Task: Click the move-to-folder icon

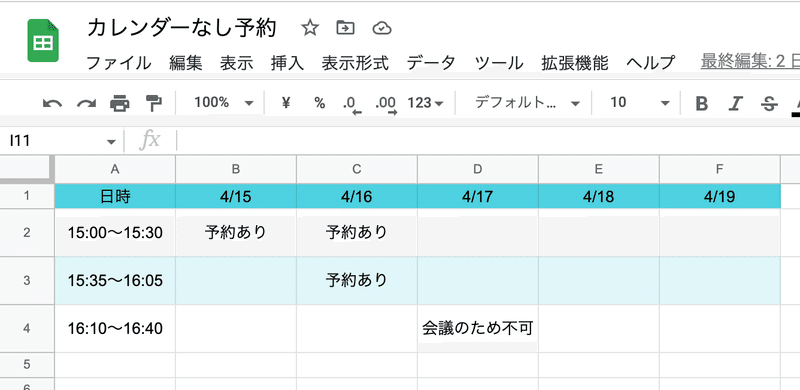Action: (345, 28)
